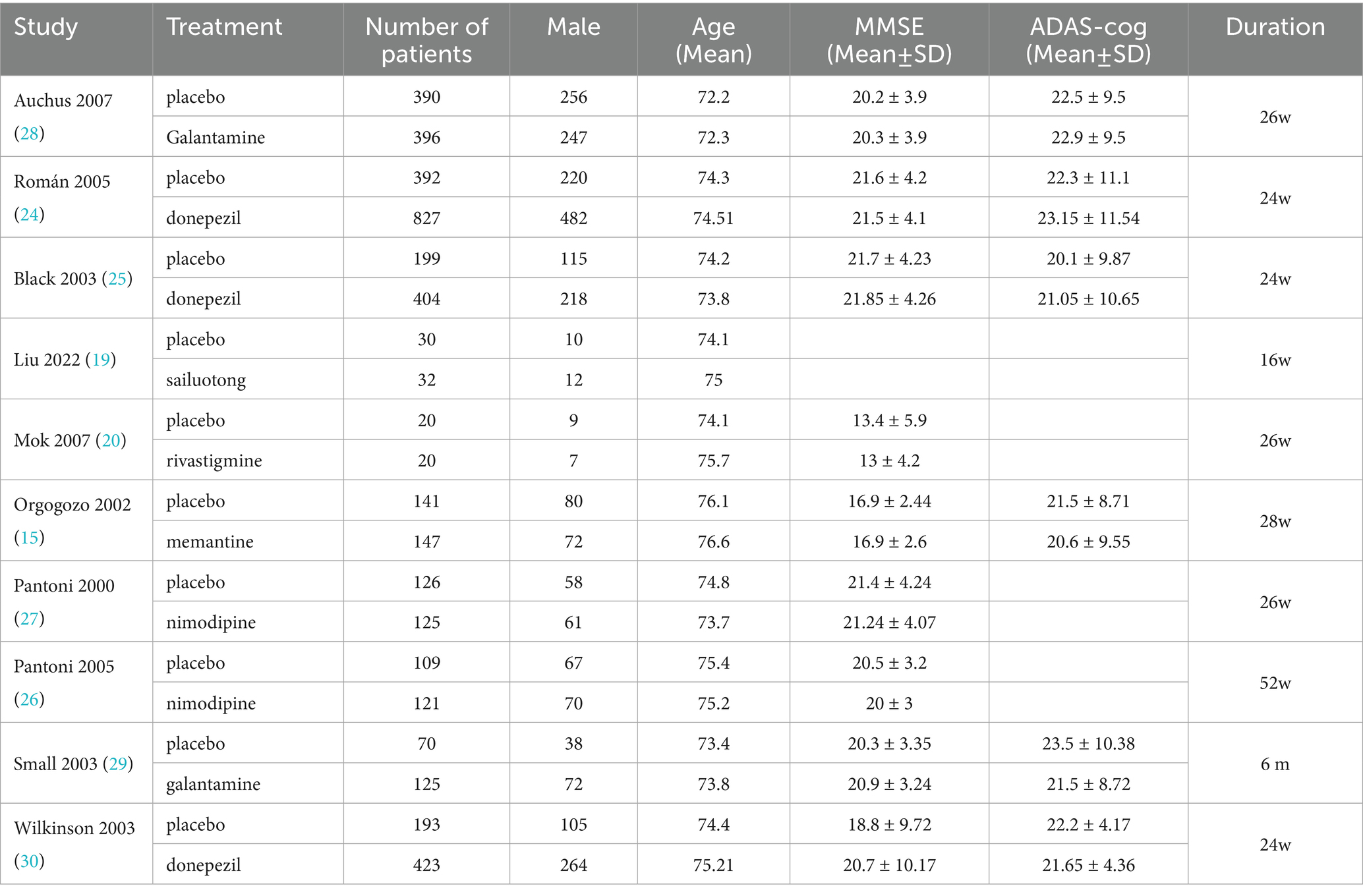
Task: Select the Treatment column header
Action: [x=224, y=27]
